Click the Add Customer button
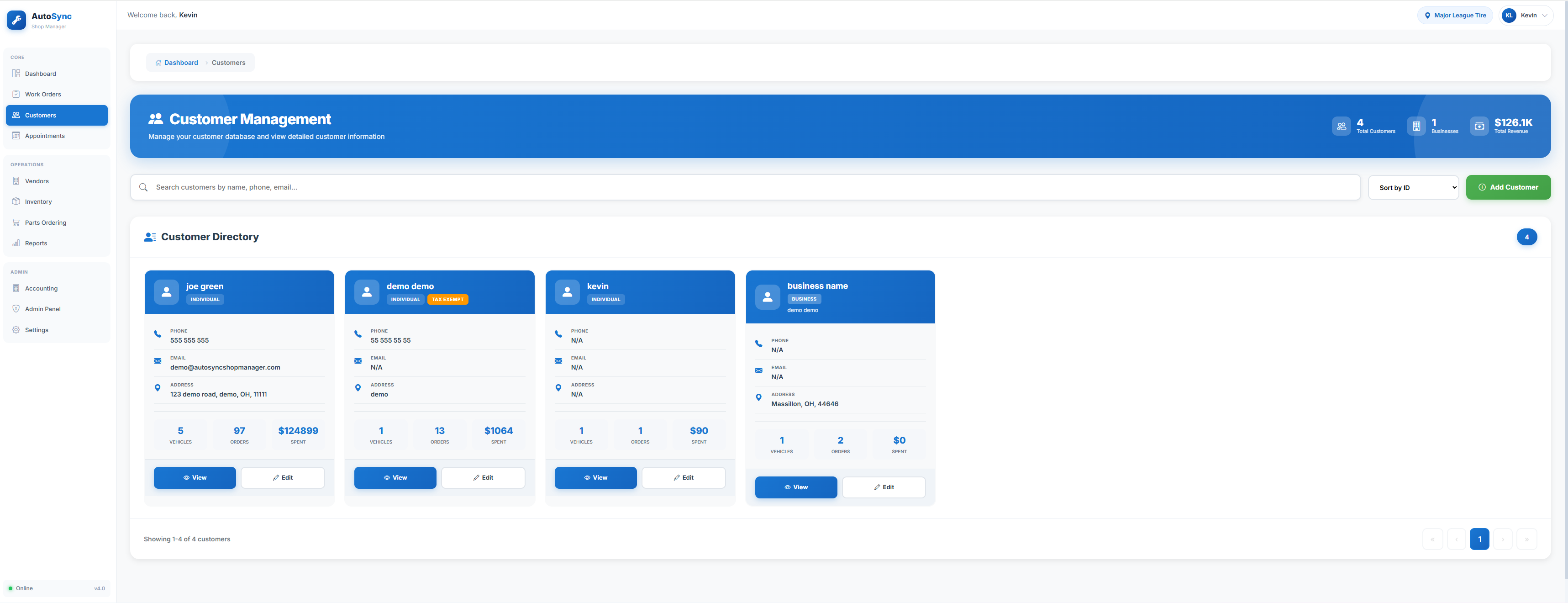Viewport: 1568px width, 603px height. click(x=1508, y=187)
